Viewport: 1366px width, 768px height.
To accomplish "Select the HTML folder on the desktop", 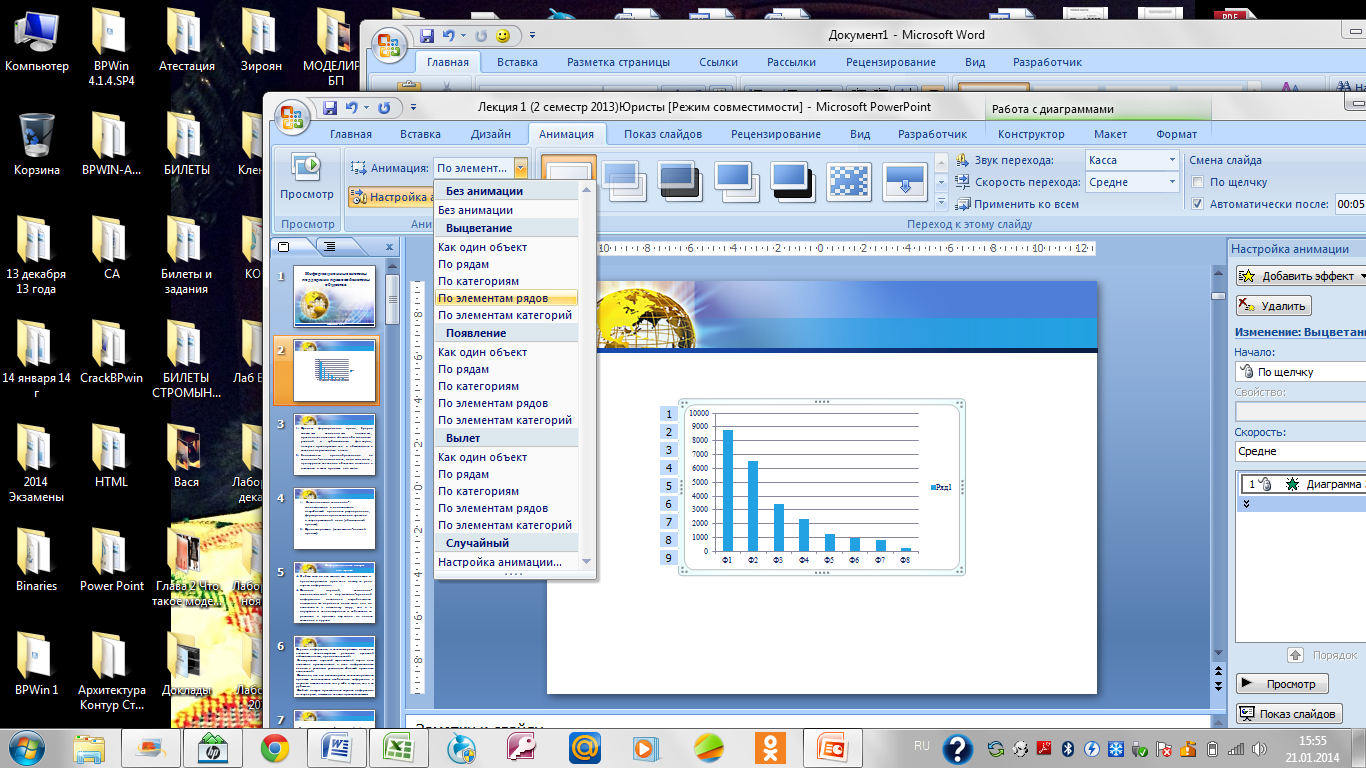I will click(111, 456).
